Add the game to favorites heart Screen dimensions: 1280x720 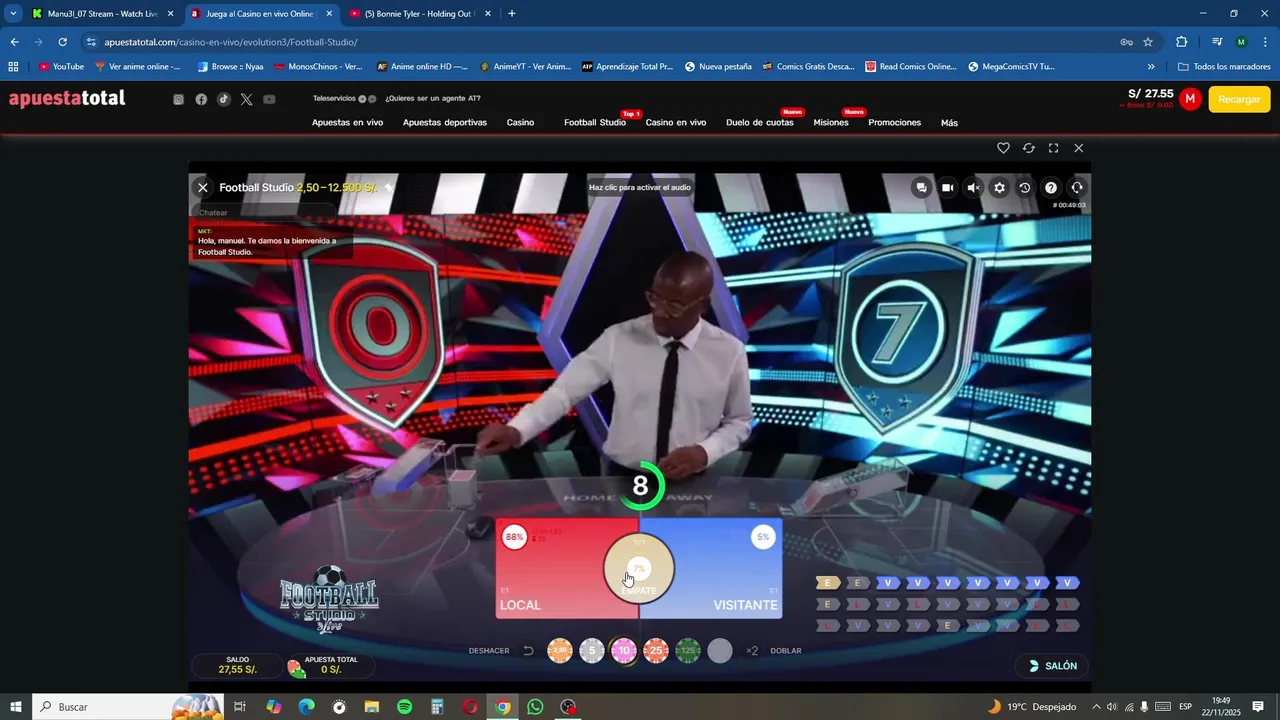[x=1003, y=148]
